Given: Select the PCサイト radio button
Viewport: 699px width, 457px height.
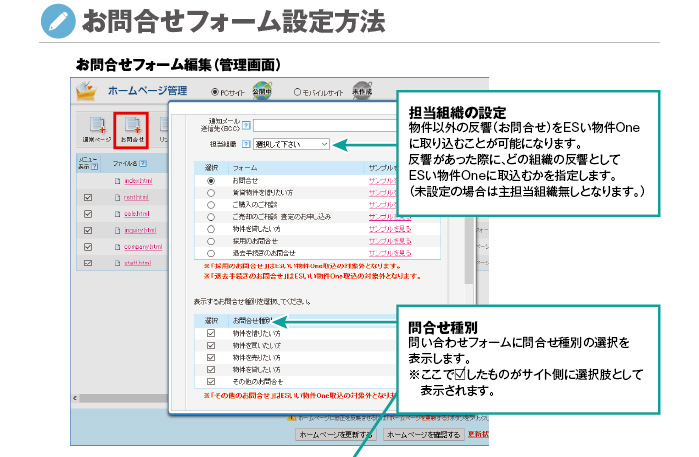Looking at the screenshot, I should click(x=215, y=92).
